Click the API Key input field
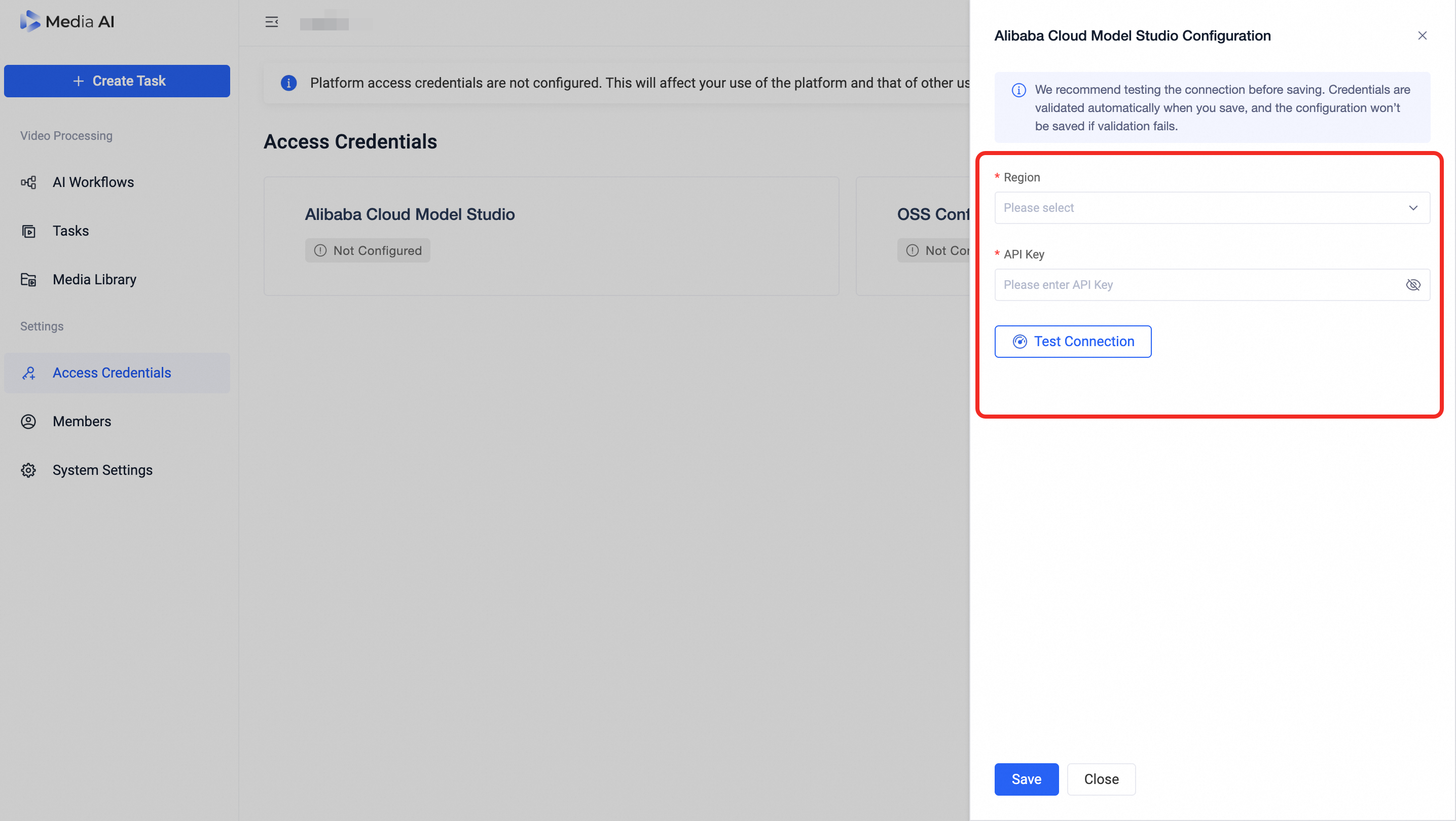Viewport: 1456px width, 821px height. 1212,285
